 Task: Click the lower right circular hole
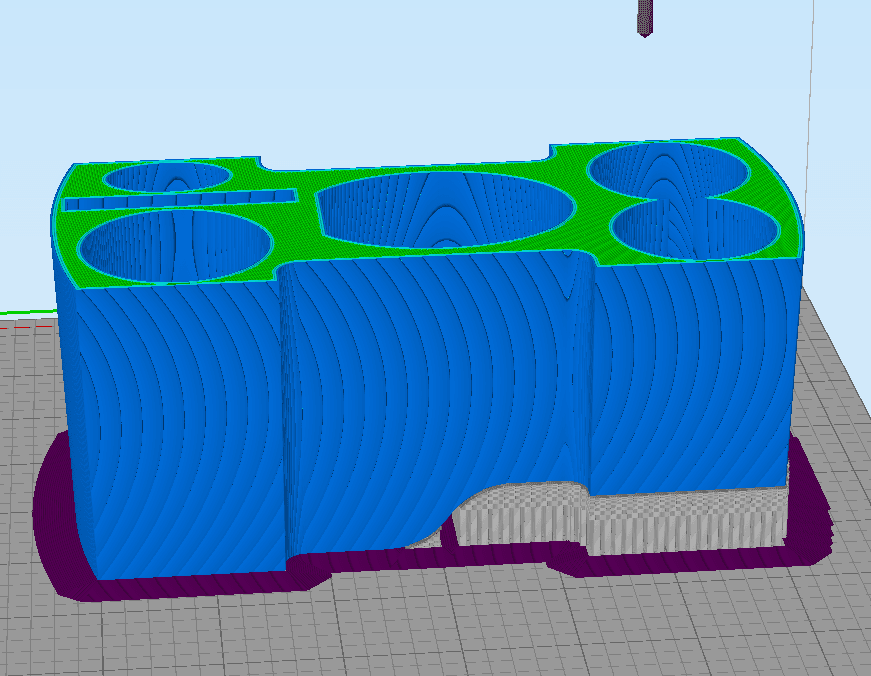[x=694, y=229]
